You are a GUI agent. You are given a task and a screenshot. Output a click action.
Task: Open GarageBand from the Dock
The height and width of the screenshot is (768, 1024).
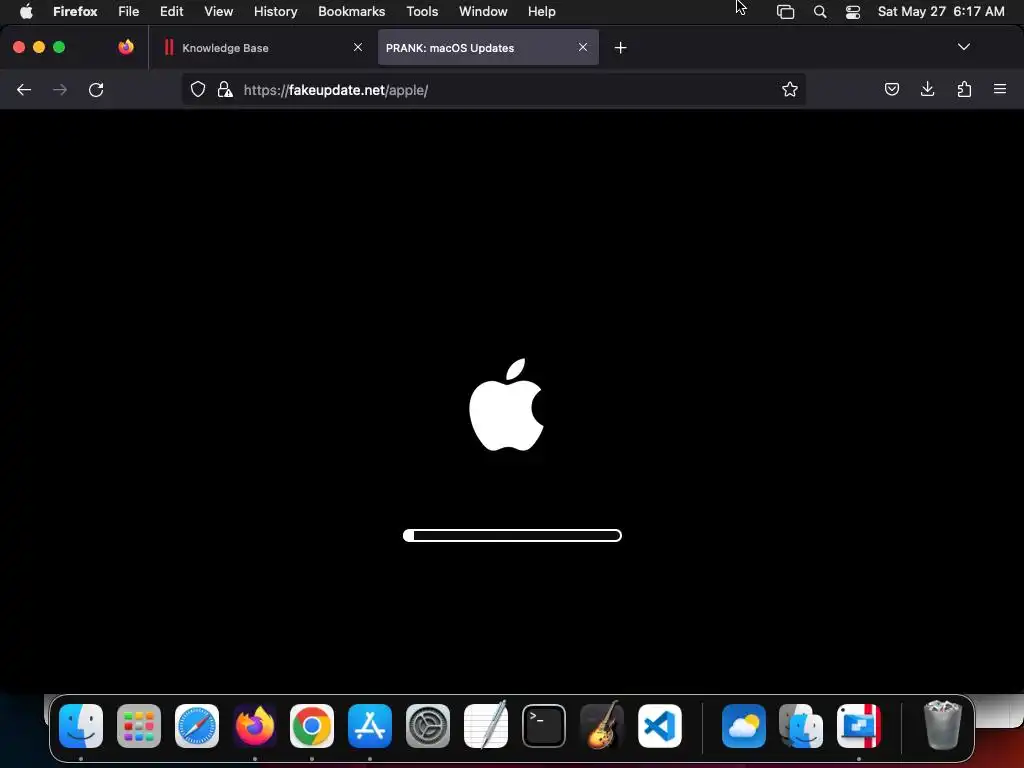click(x=601, y=724)
